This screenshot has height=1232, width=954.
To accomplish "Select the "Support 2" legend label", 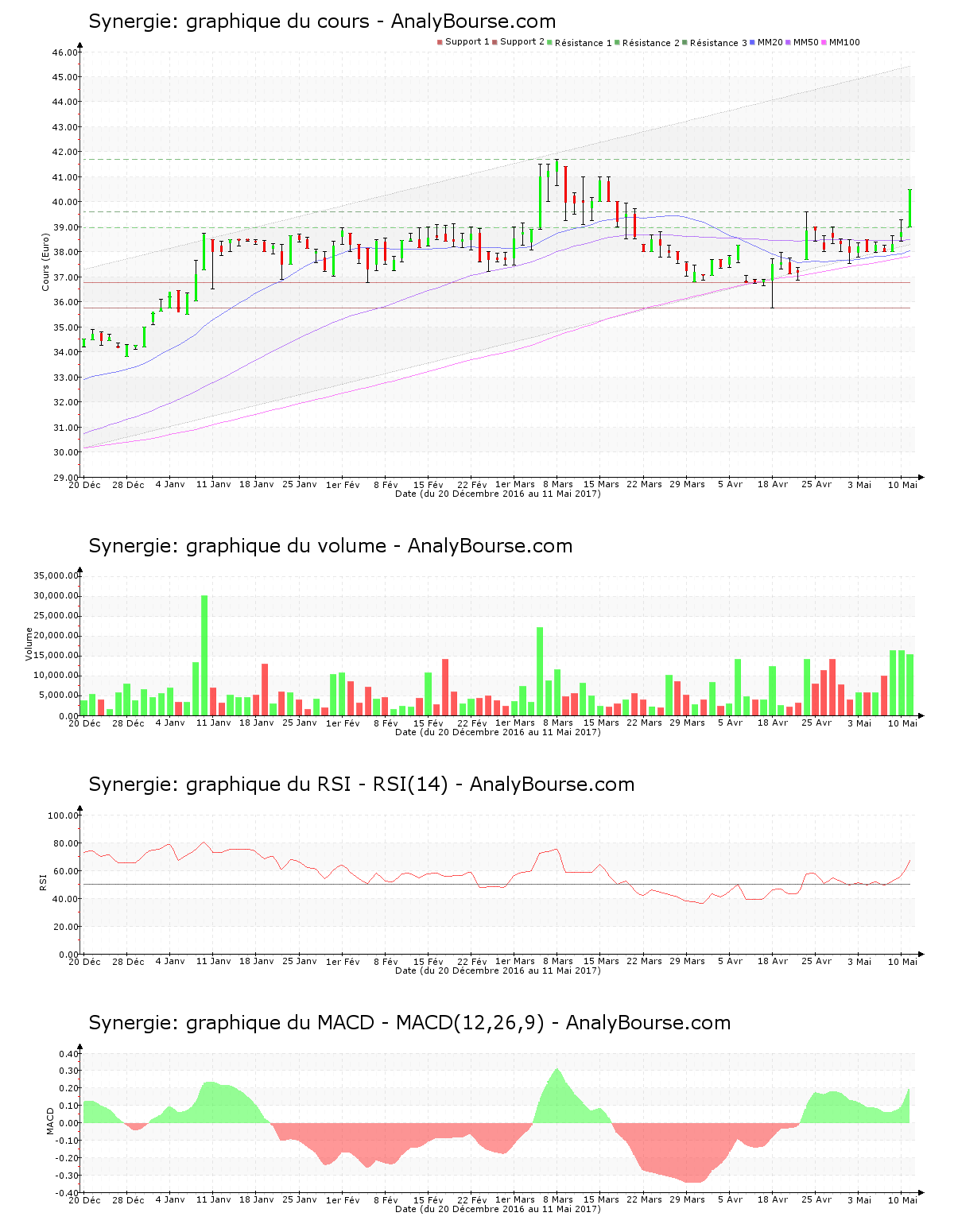I will tap(522, 42).
